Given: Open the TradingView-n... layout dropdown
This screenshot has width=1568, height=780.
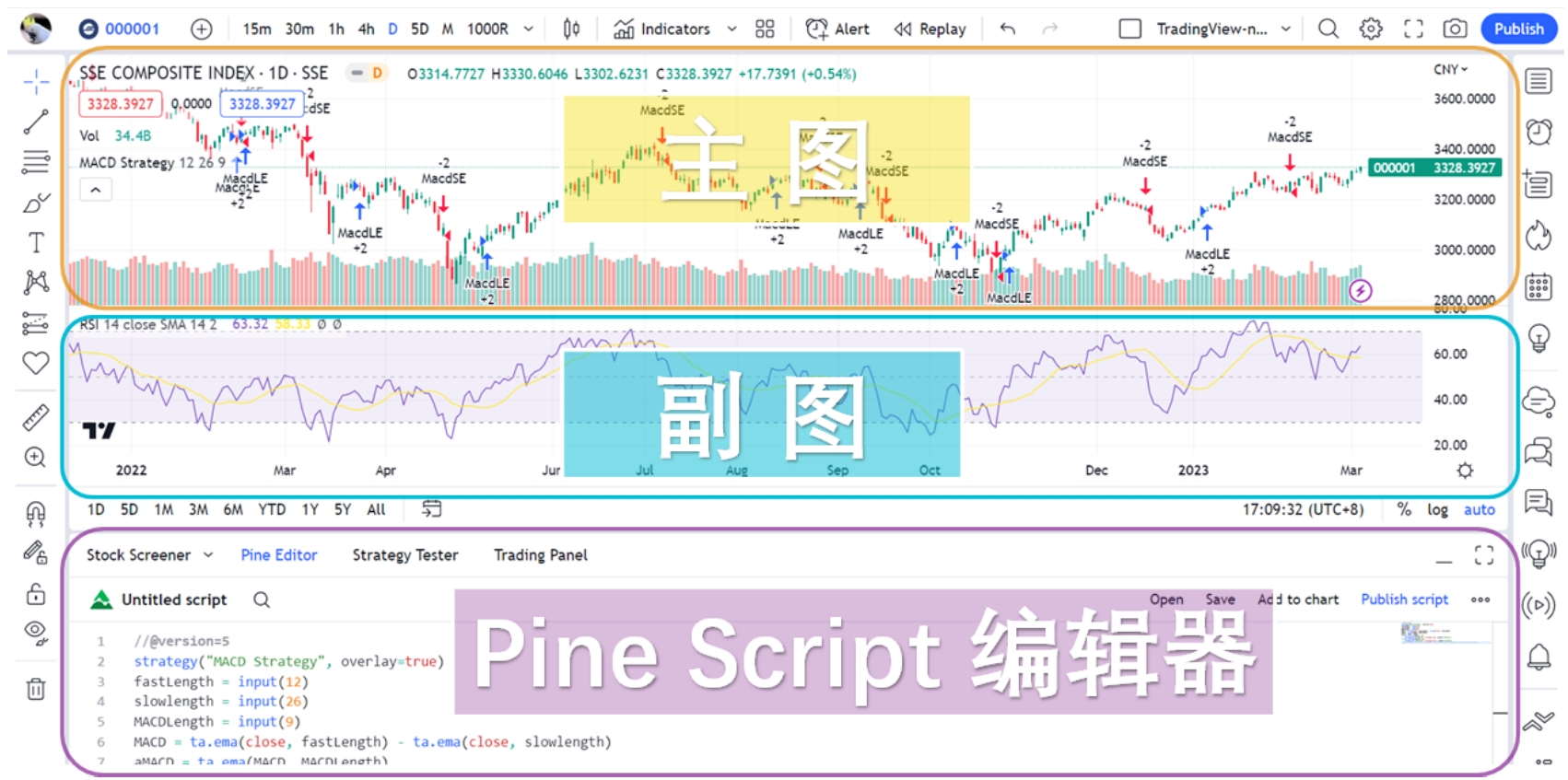Looking at the screenshot, I should [x=1223, y=29].
